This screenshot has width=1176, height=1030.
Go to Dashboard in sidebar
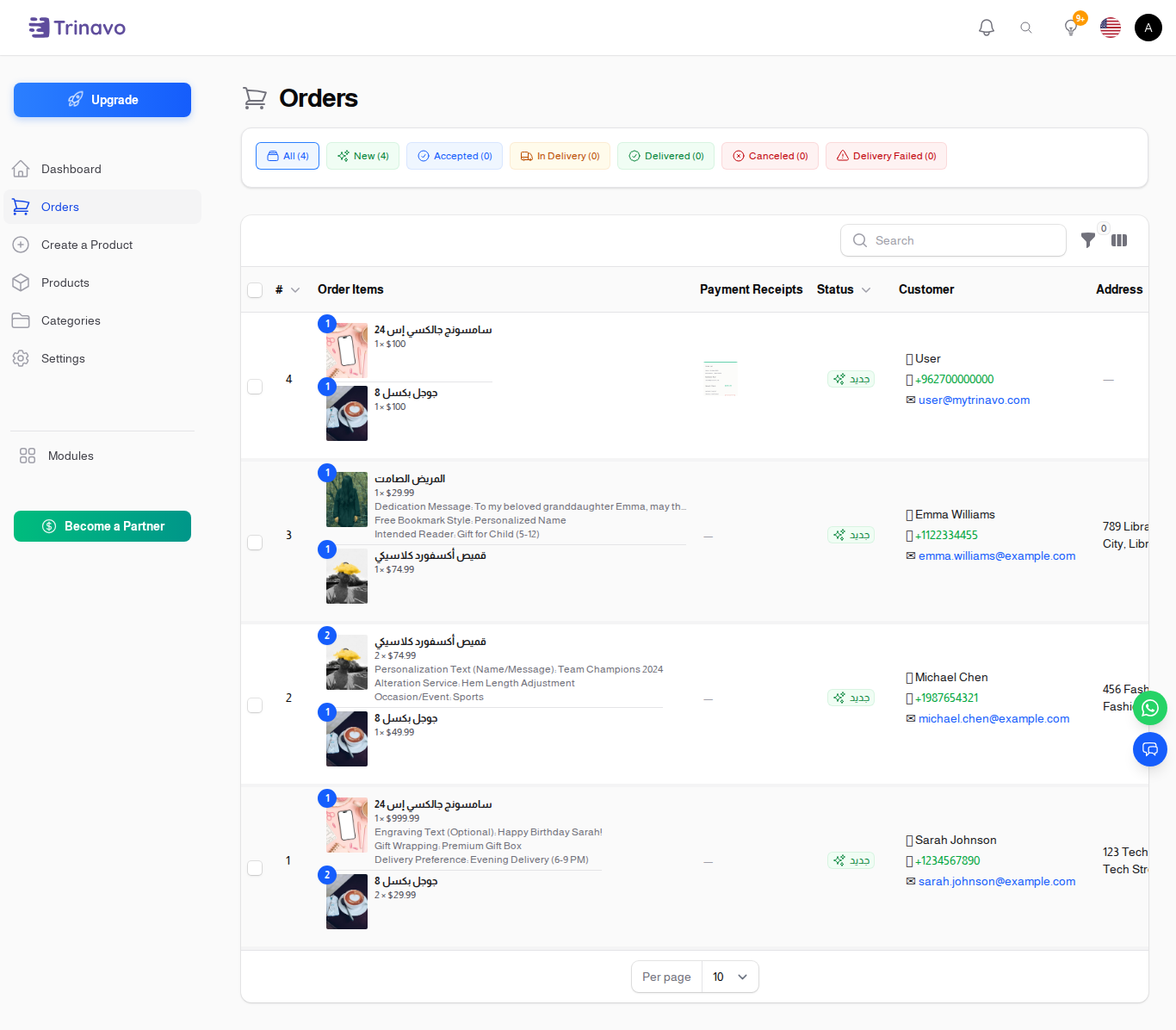[102, 169]
